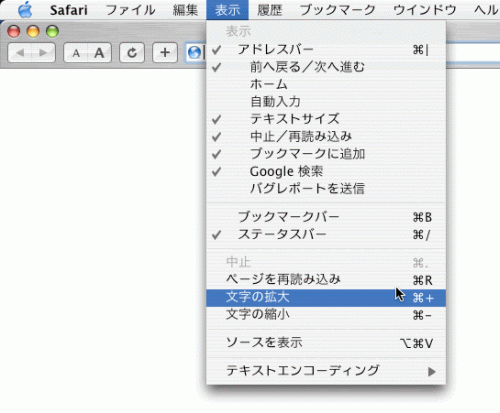Screen dimensions: 500x413
Task: Zoom the window with the green button
Action: pos(52,32)
